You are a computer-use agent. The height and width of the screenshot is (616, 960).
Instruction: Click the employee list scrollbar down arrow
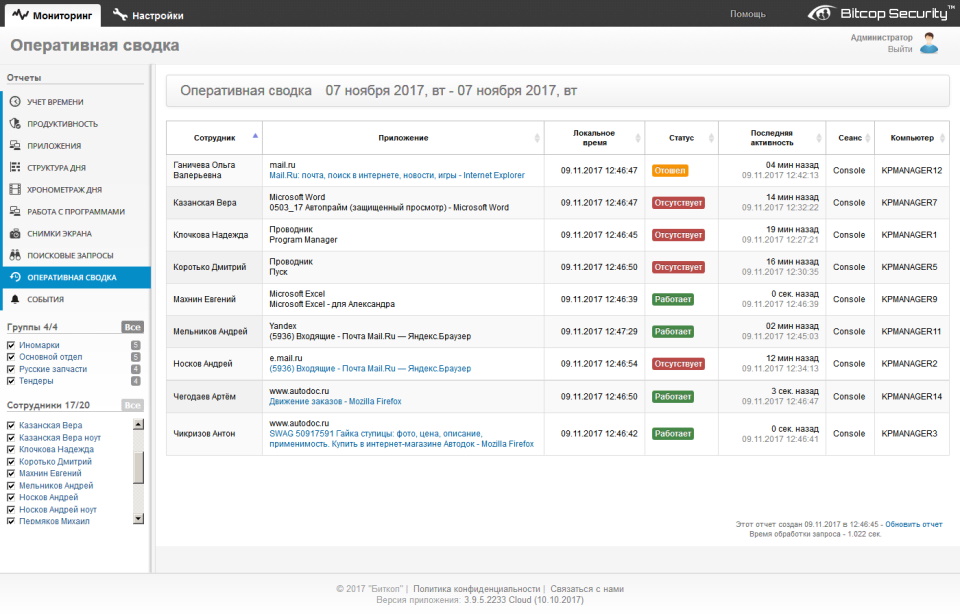click(x=139, y=519)
